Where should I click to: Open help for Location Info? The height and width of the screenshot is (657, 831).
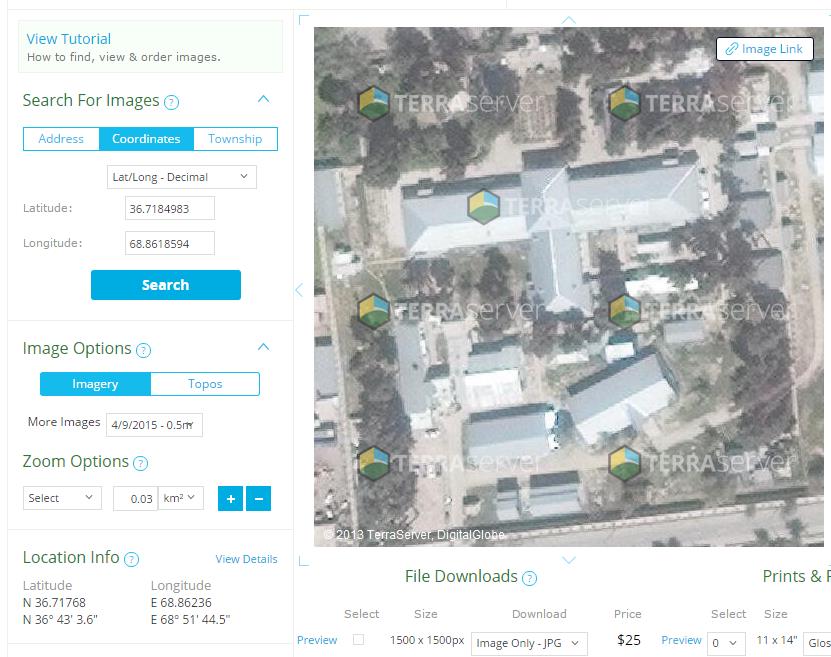[131, 559]
